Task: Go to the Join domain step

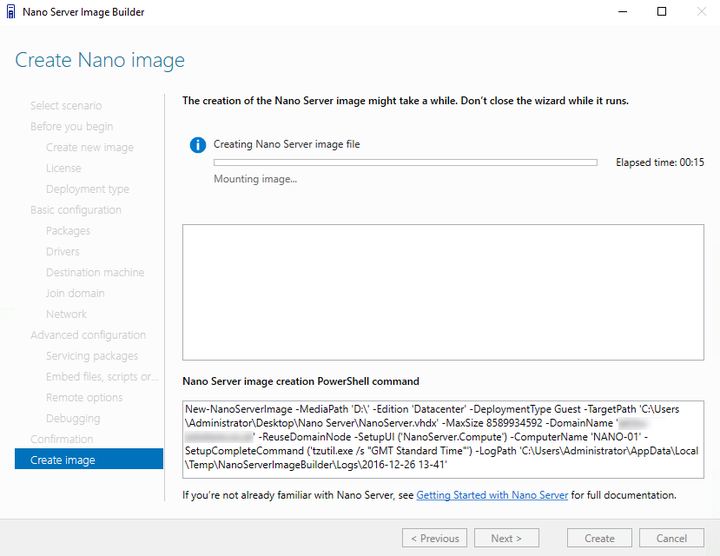Action: point(75,293)
